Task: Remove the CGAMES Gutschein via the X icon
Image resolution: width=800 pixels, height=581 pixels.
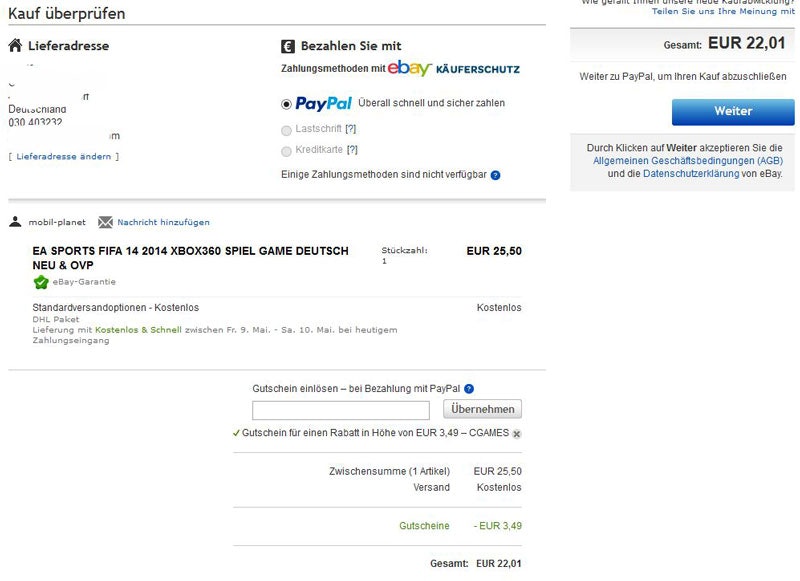Action: point(515,434)
